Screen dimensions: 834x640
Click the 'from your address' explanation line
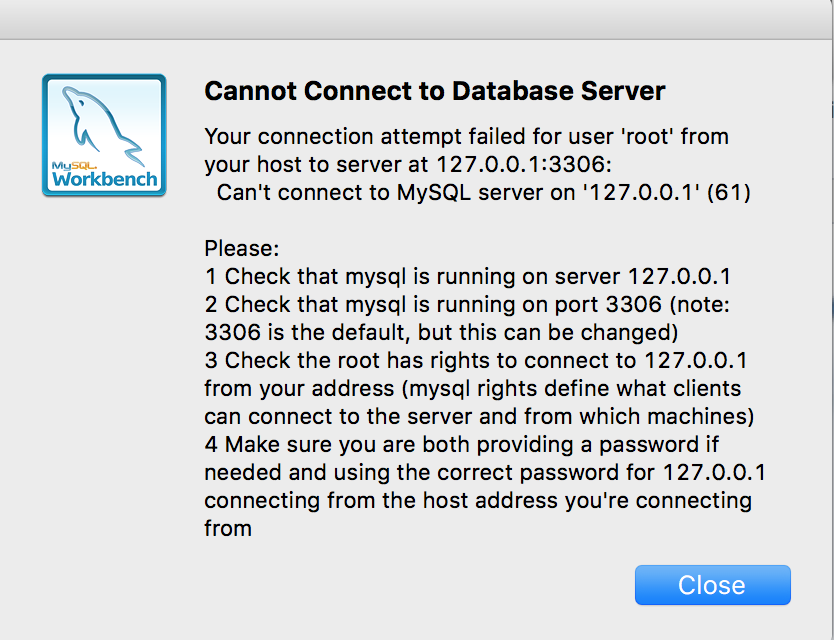tap(472, 389)
